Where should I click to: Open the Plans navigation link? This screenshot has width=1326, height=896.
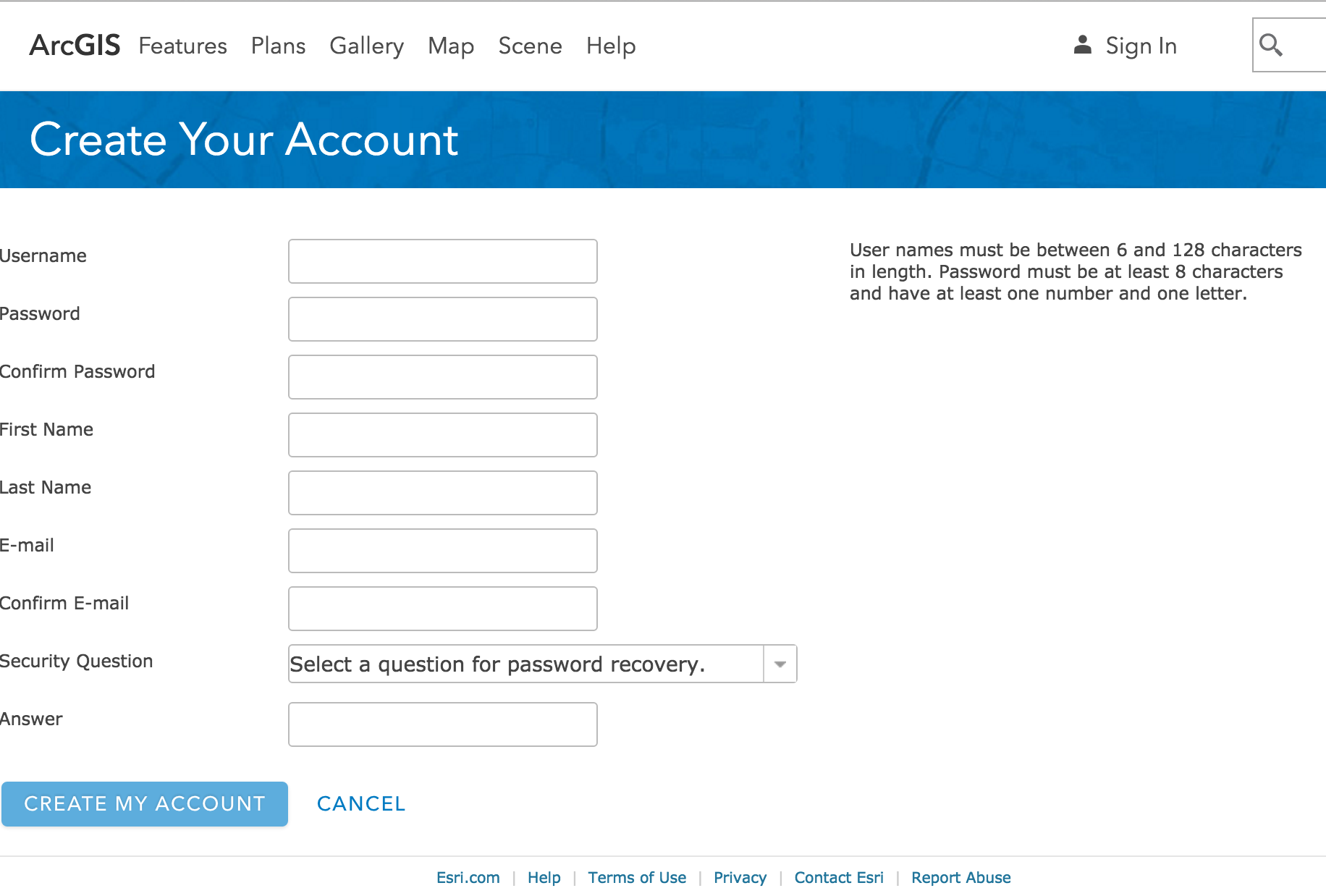(279, 46)
